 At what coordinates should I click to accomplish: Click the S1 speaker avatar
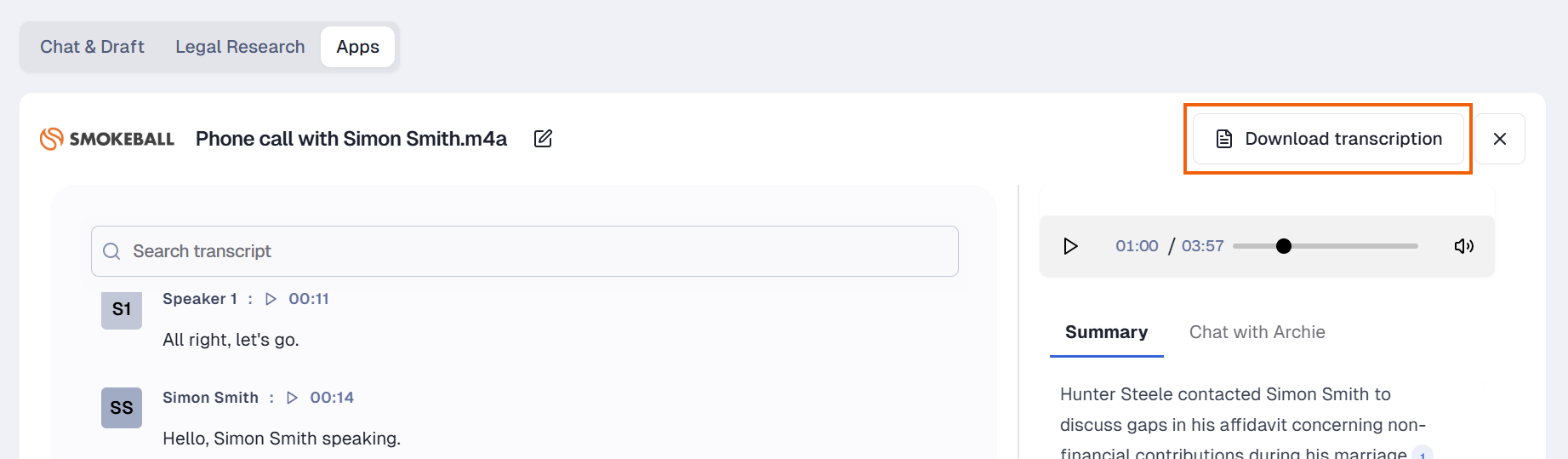(122, 309)
